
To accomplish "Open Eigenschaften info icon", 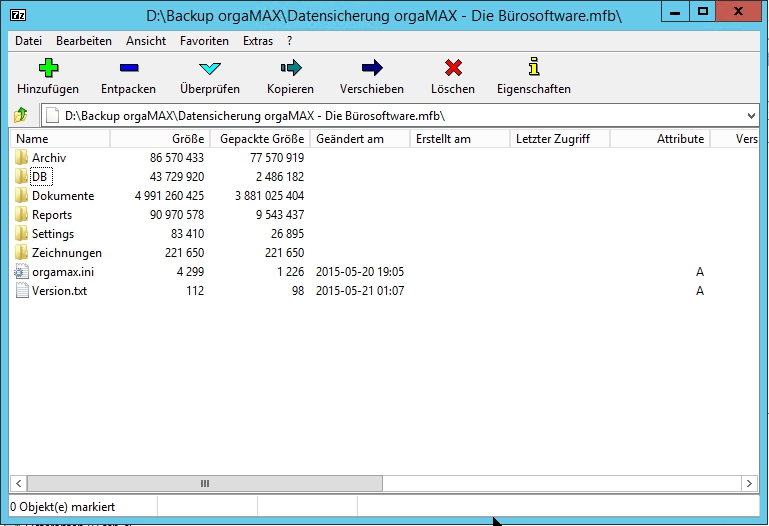I will (x=534, y=68).
